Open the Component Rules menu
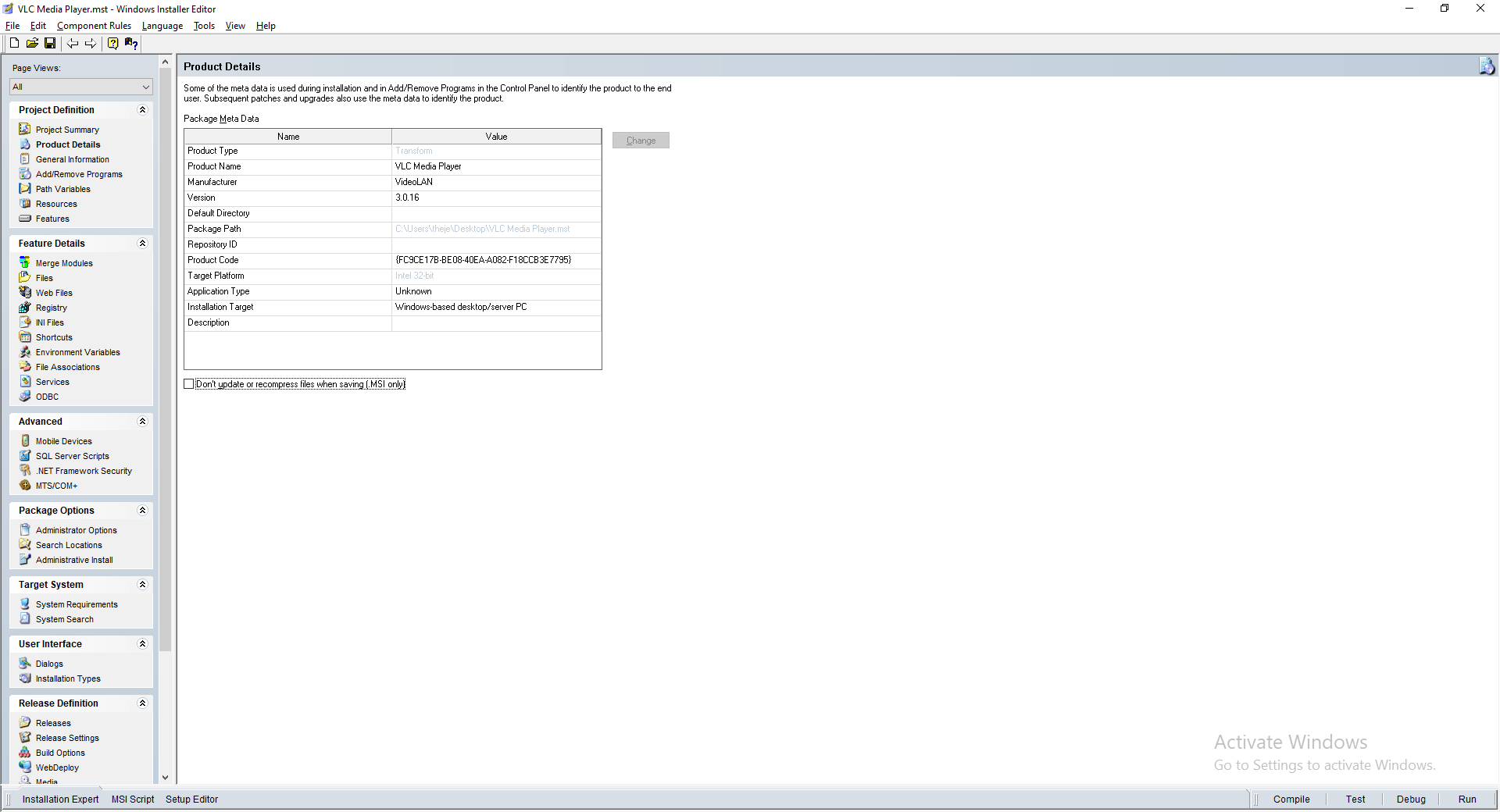 [94, 26]
